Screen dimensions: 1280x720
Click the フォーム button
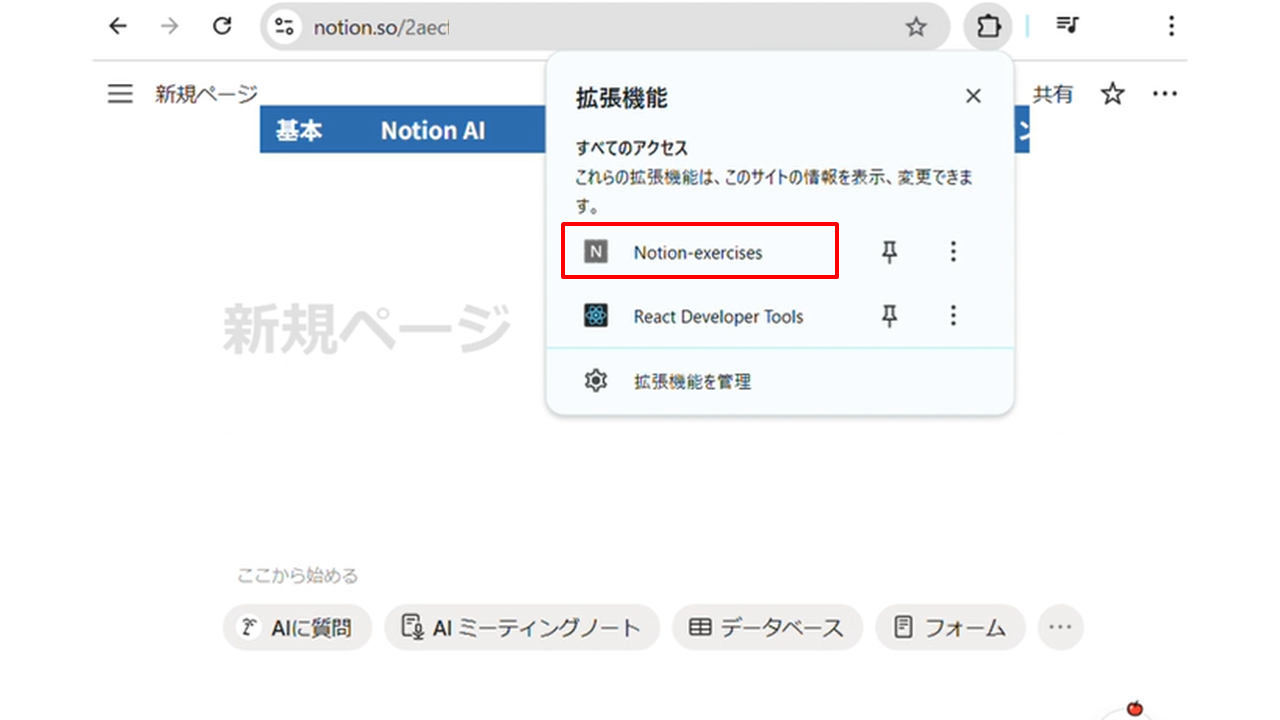(950, 628)
